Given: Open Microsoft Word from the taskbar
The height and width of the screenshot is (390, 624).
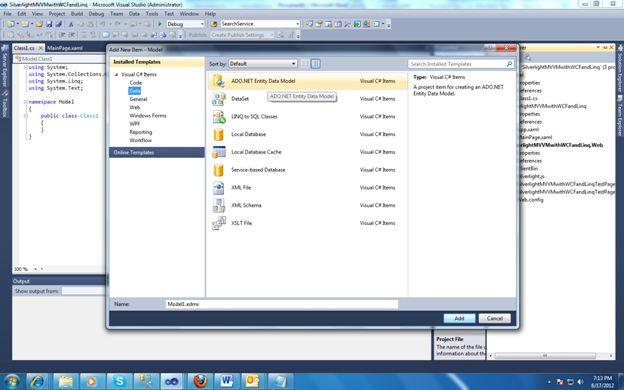Looking at the screenshot, I should 227,381.
